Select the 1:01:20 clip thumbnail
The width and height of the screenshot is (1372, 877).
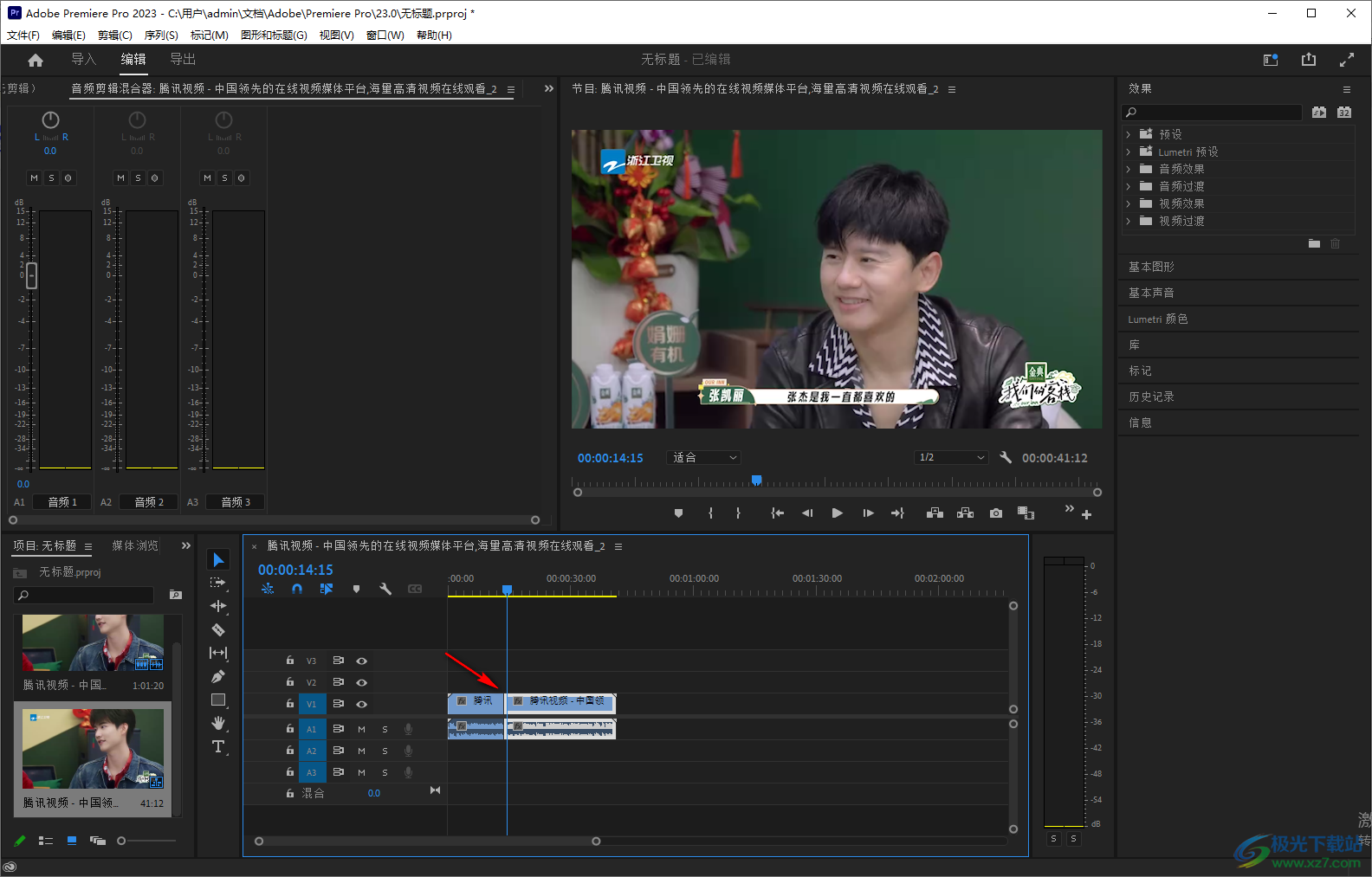coord(93,642)
